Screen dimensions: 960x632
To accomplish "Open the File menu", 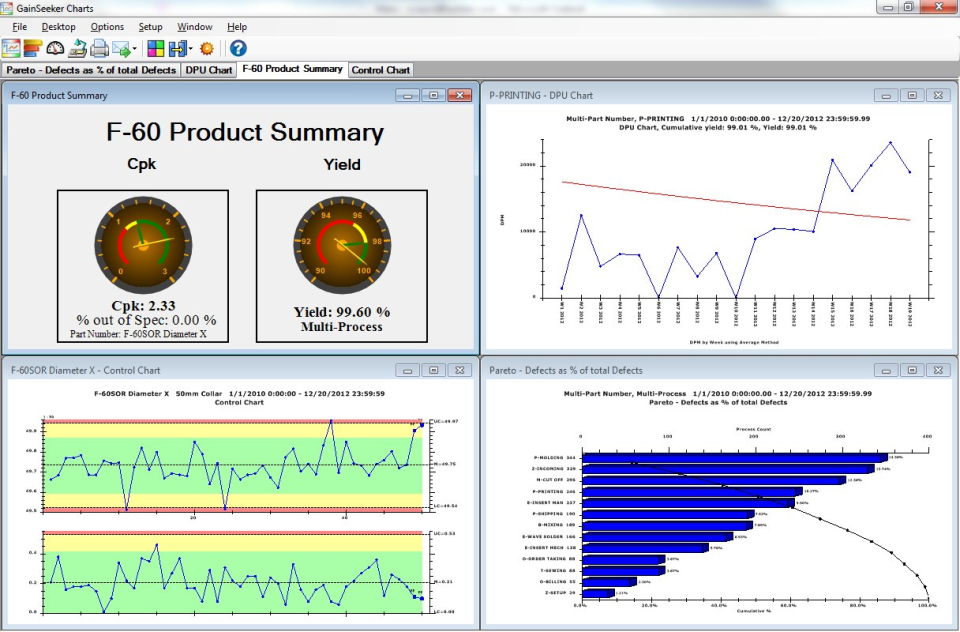I will (x=19, y=27).
